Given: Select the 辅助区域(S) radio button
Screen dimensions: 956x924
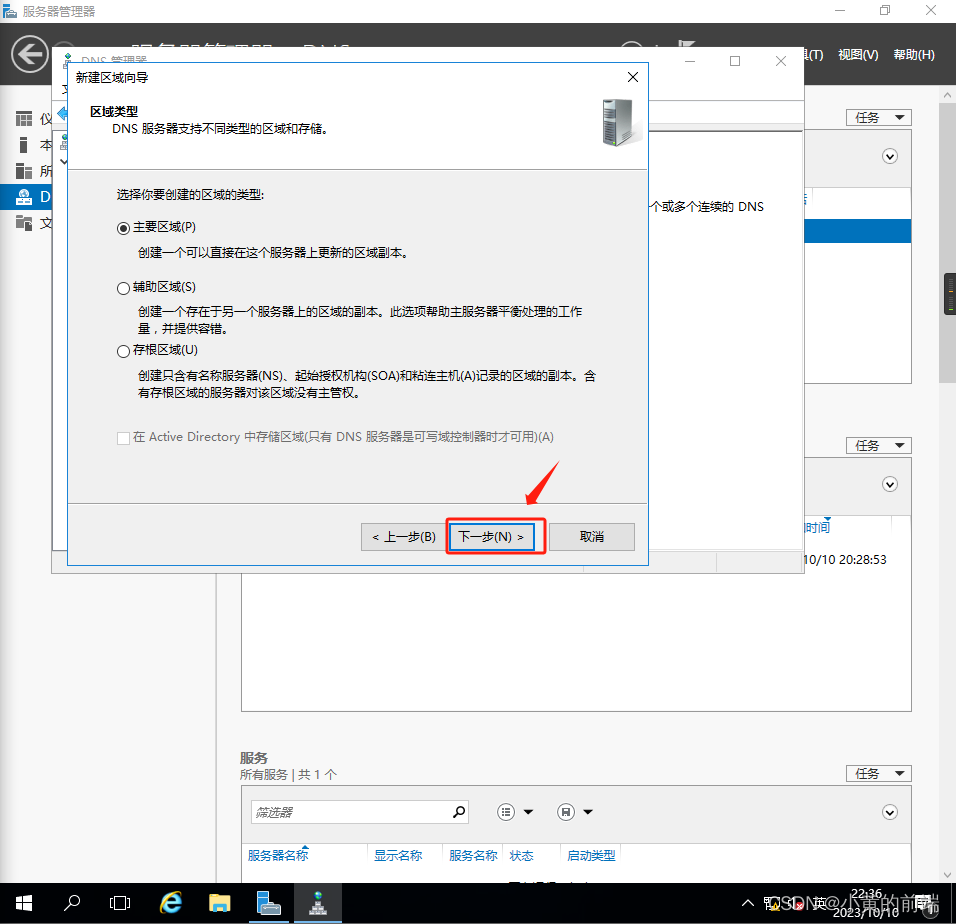Looking at the screenshot, I should tap(123, 288).
